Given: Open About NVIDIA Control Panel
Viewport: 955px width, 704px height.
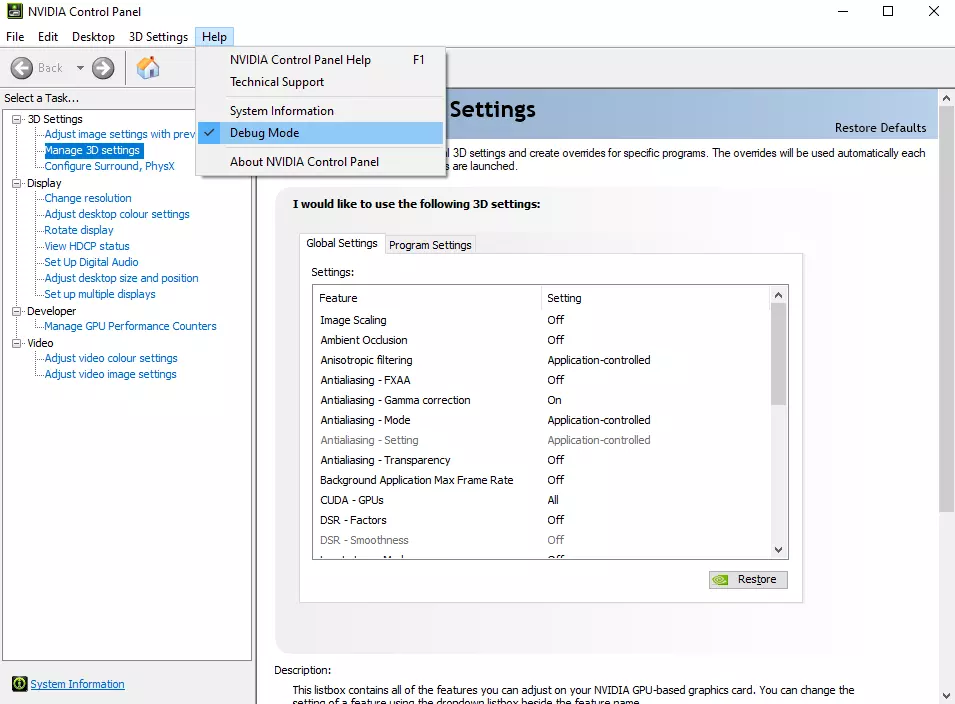Looking at the screenshot, I should coord(320,161).
